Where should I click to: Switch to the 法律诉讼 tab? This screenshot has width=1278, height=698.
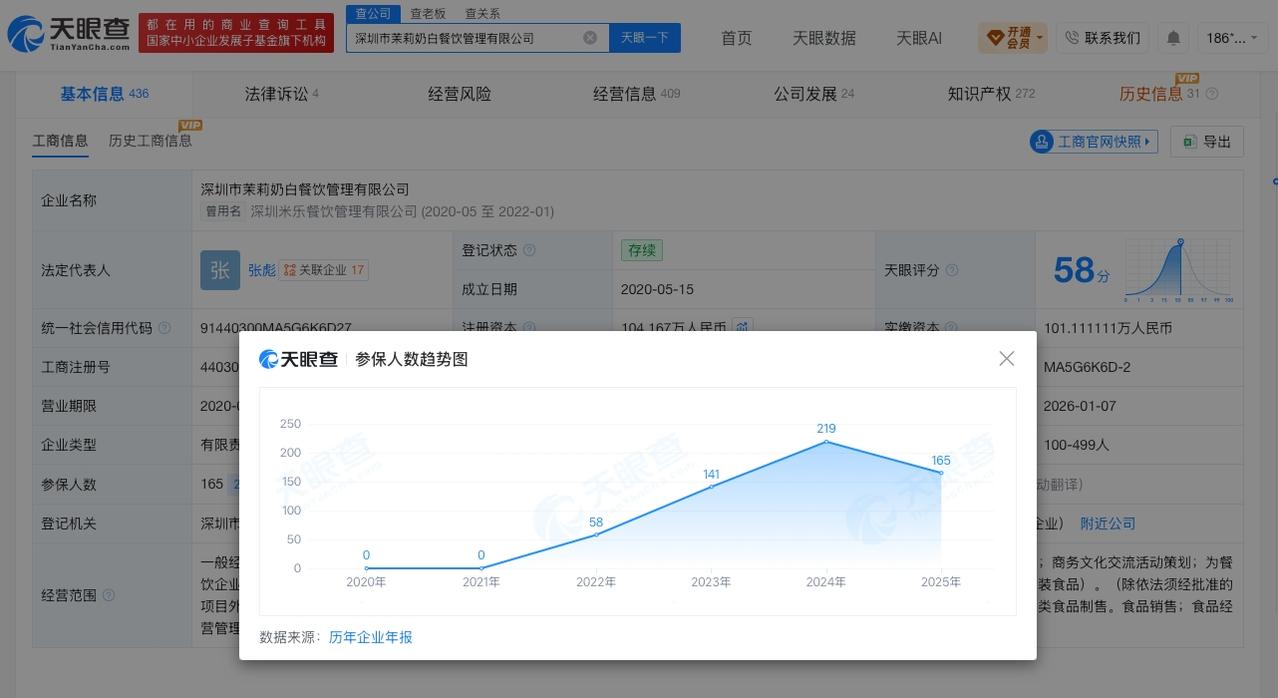(281, 94)
